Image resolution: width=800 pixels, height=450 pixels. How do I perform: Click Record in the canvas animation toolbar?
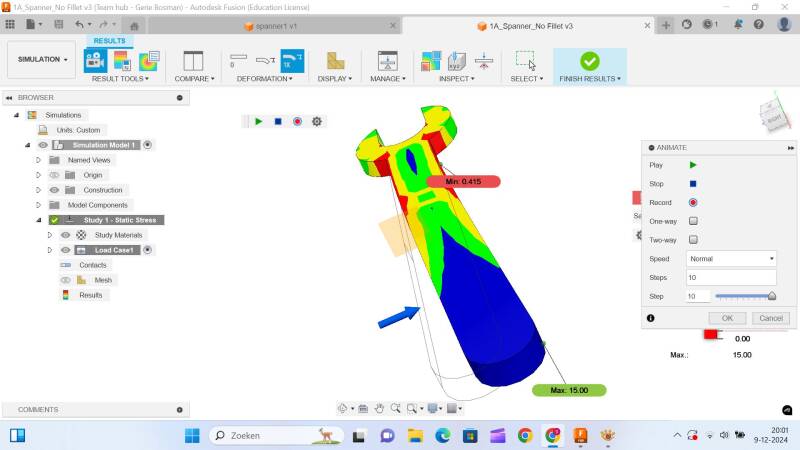pos(297,121)
